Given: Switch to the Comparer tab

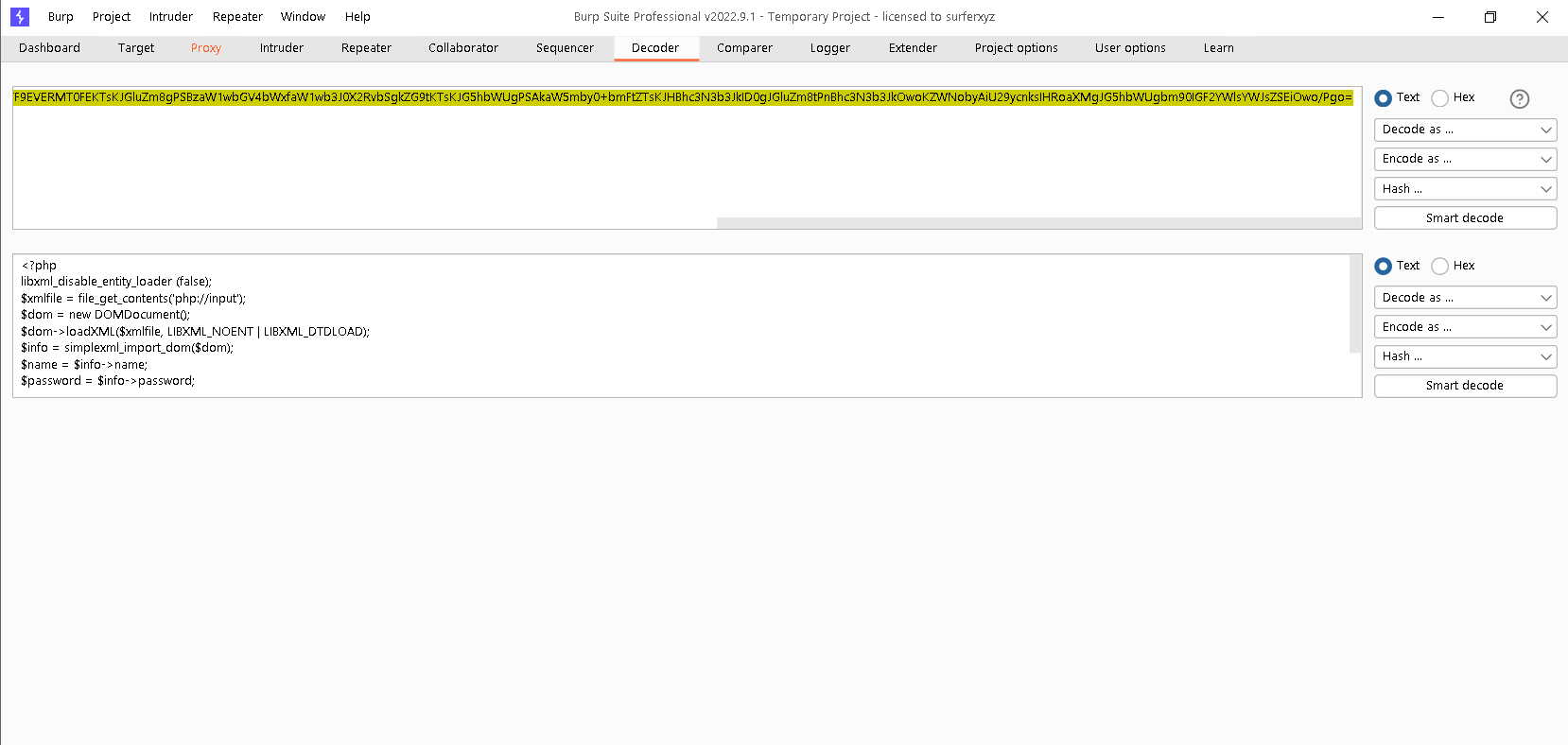Looking at the screenshot, I should pyautogui.click(x=744, y=48).
